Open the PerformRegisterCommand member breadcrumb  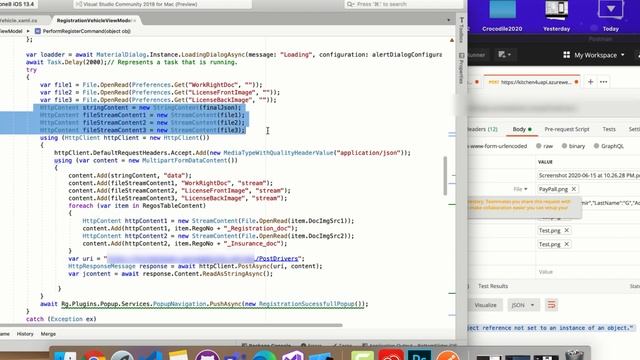[87, 31]
